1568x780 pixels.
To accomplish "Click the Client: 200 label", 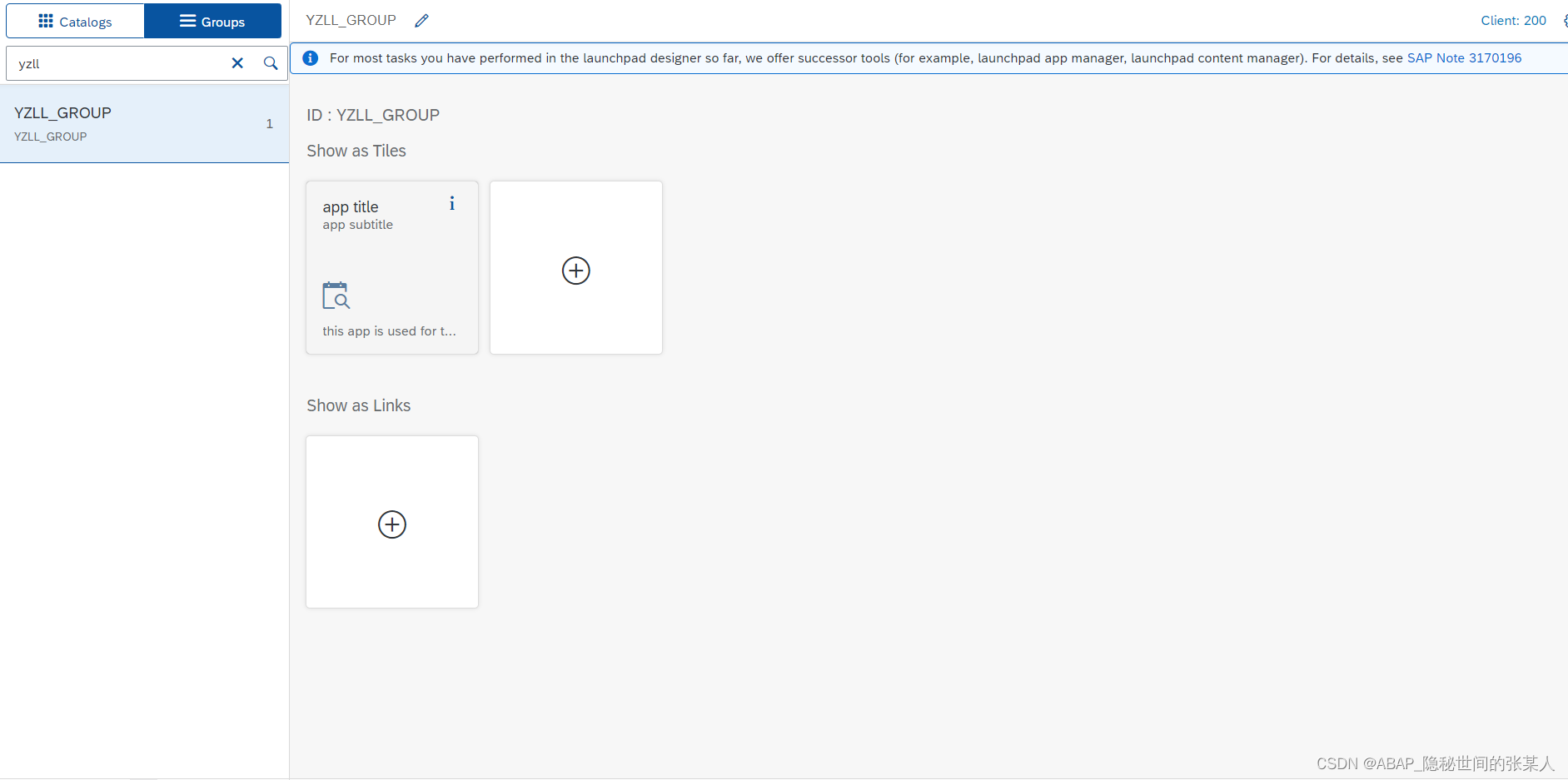I will point(1513,21).
